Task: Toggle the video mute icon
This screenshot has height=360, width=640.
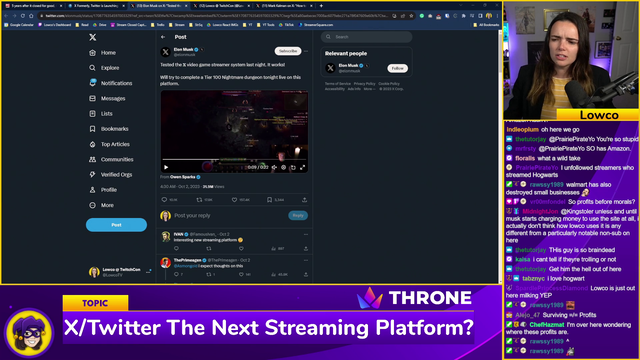Action: pyautogui.click(x=274, y=167)
